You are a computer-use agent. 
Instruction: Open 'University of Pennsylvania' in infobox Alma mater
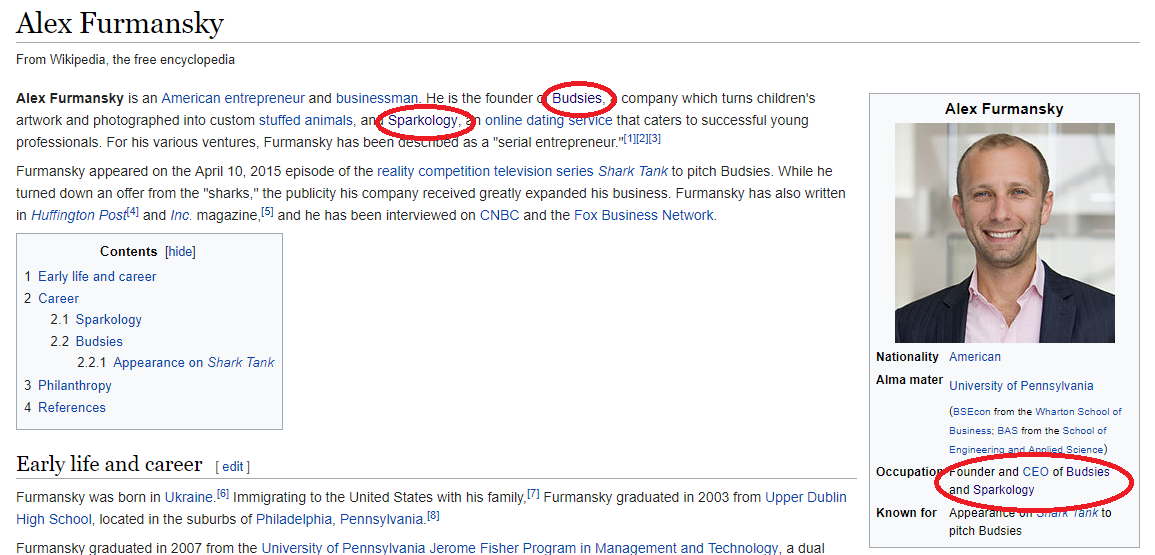click(x=1021, y=386)
